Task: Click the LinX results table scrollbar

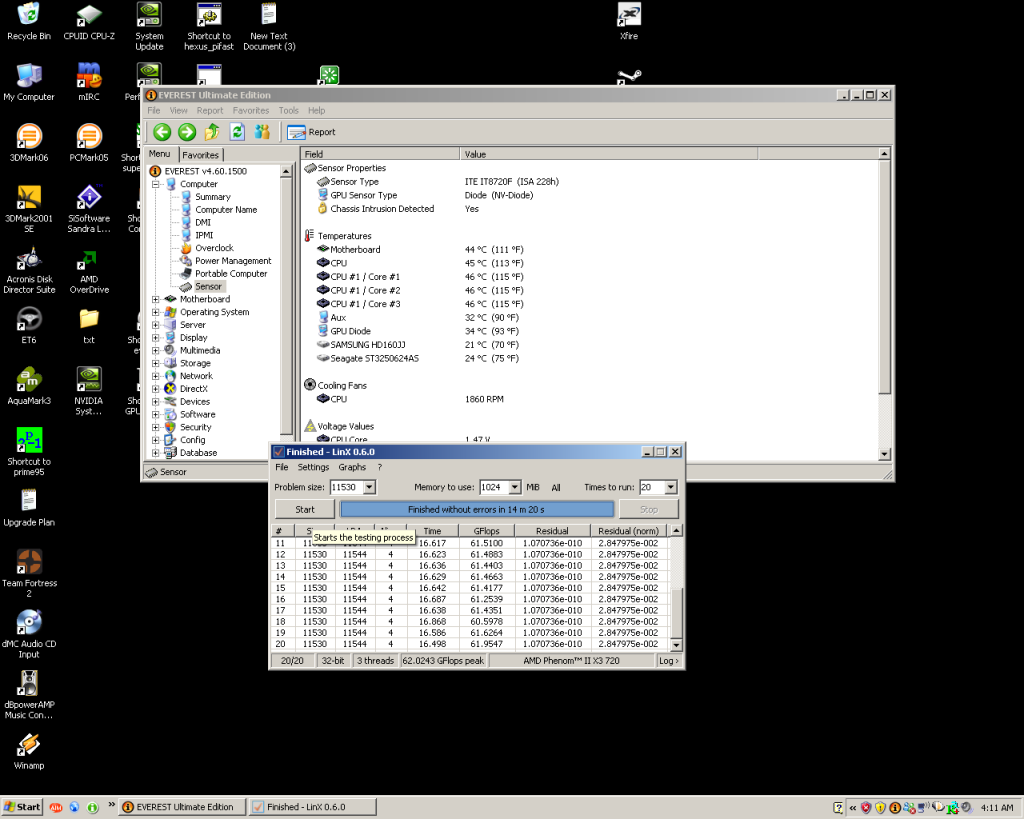Action: click(x=677, y=588)
